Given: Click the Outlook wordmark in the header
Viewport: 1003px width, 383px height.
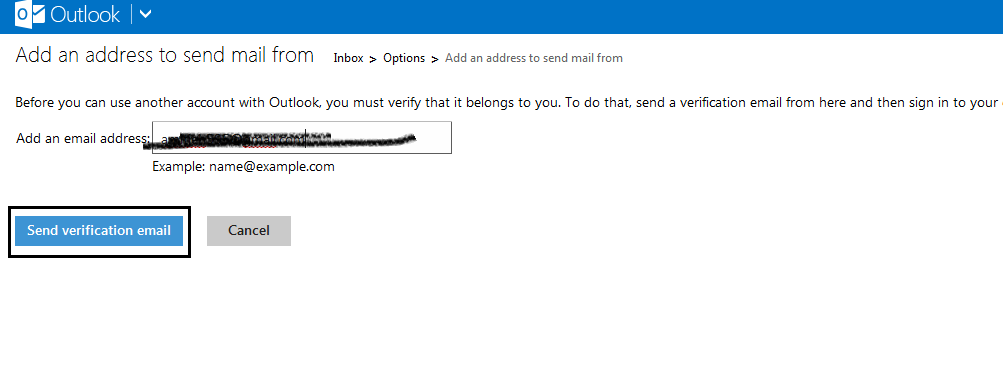Looking at the screenshot, I should (x=85, y=15).
